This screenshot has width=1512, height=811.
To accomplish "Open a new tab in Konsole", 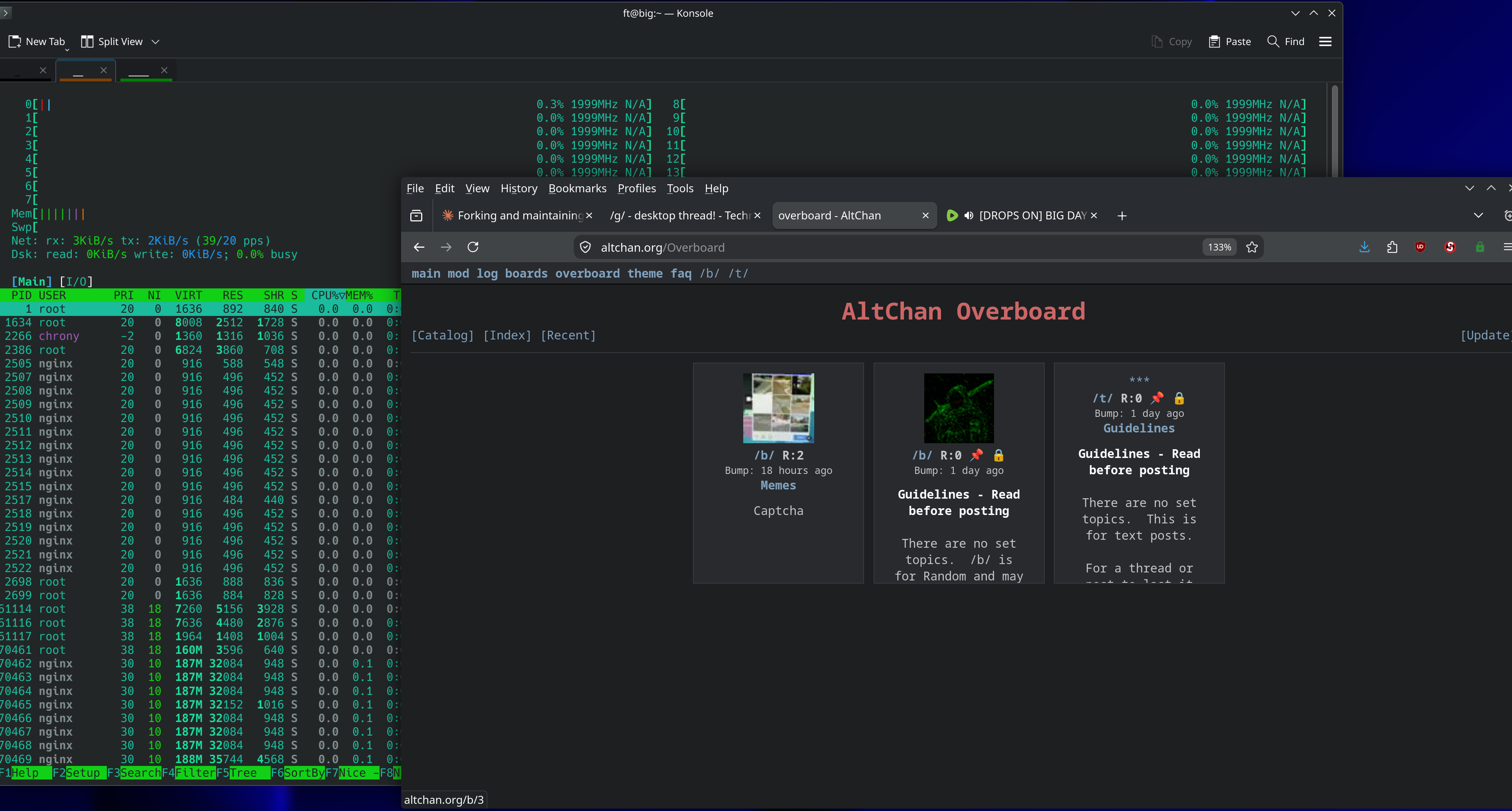I will [x=36, y=42].
